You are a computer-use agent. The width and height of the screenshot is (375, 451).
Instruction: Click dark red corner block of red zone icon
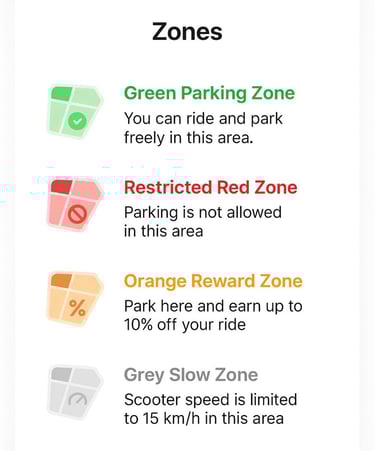coord(62,187)
